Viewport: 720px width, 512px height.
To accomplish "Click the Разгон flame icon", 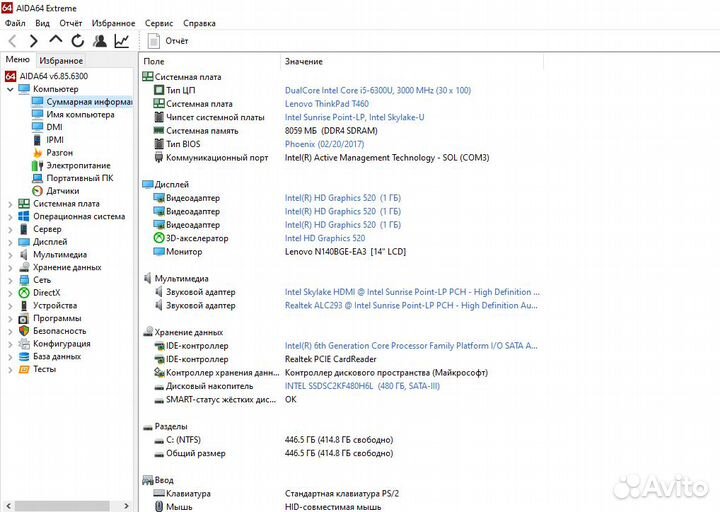I will pos(38,152).
